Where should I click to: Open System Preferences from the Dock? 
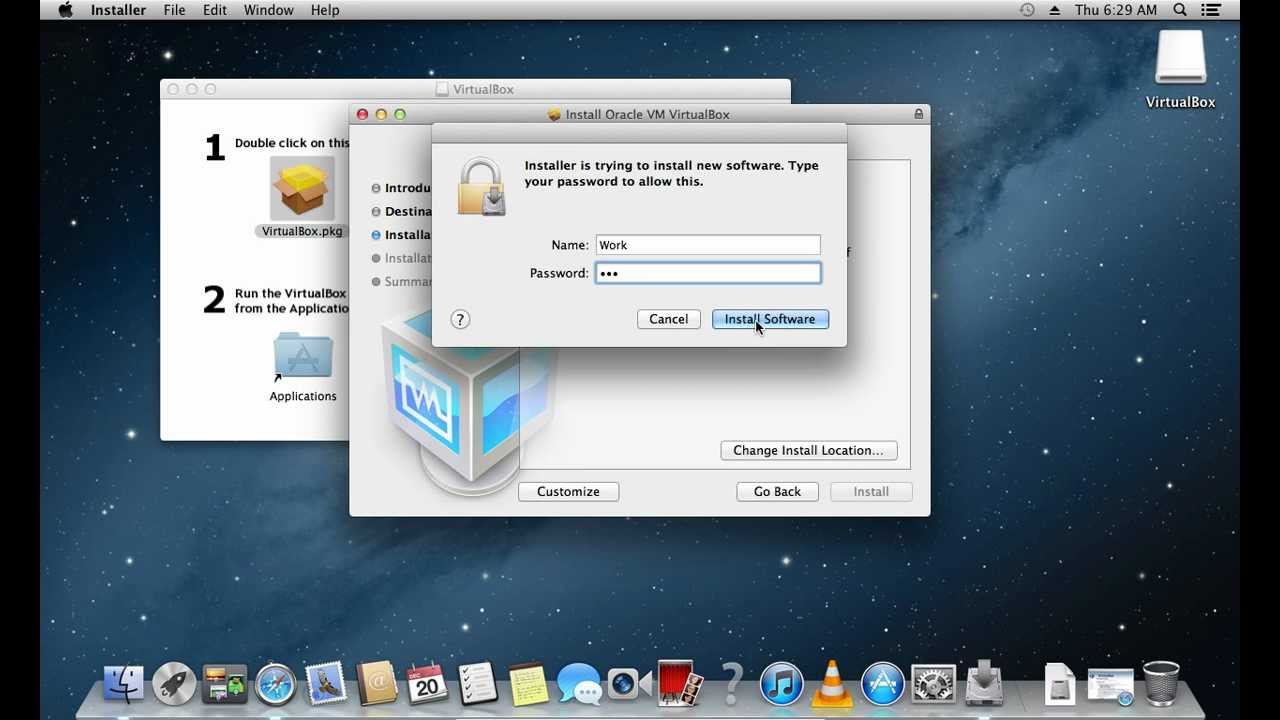(933, 684)
